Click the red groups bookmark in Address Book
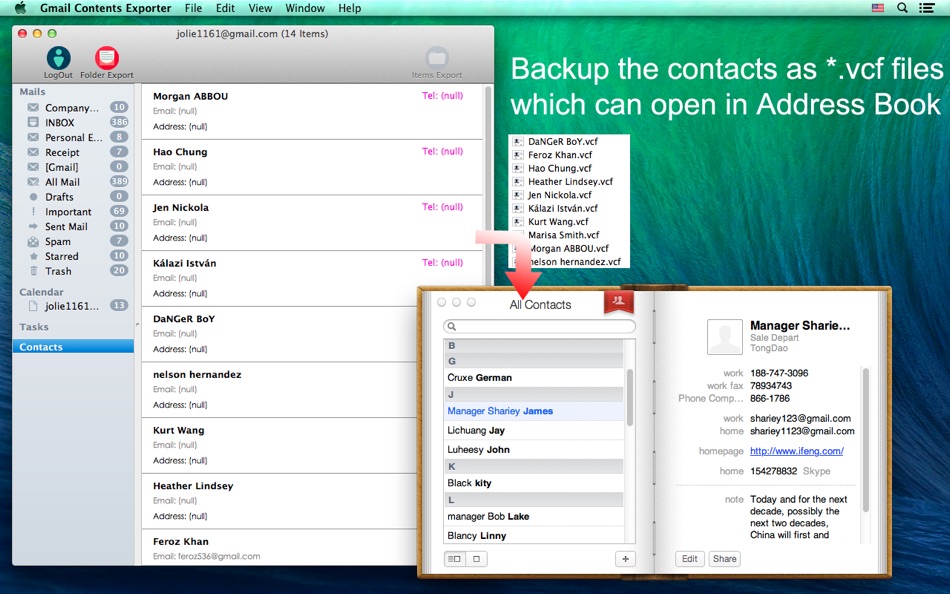 tap(618, 301)
